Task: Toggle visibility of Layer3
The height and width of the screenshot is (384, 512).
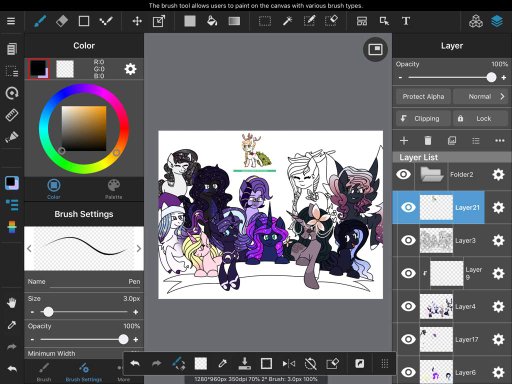Action: coord(408,240)
